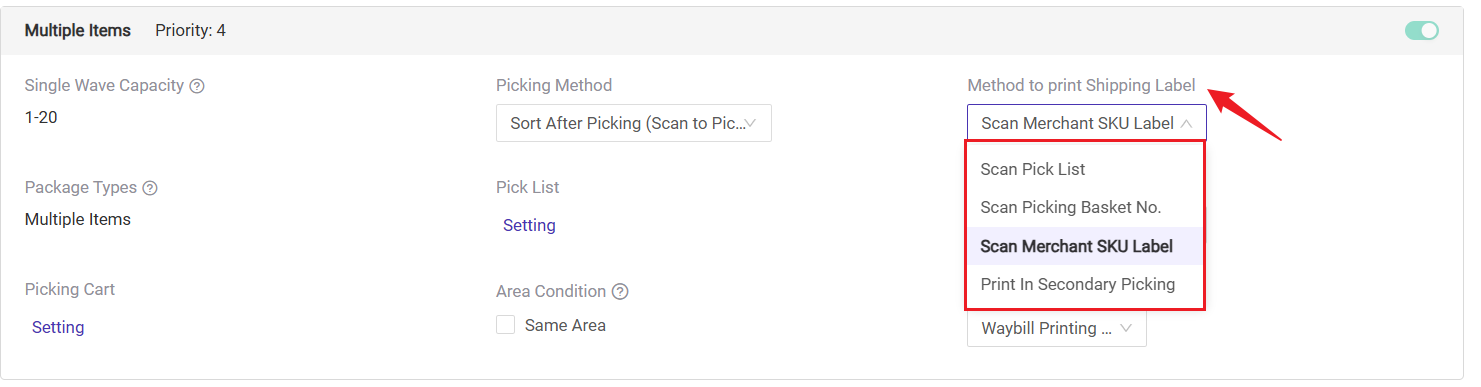Click the Same Area label text
Viewport: 1481px width, 387px height.
click(x=565, y=325)
